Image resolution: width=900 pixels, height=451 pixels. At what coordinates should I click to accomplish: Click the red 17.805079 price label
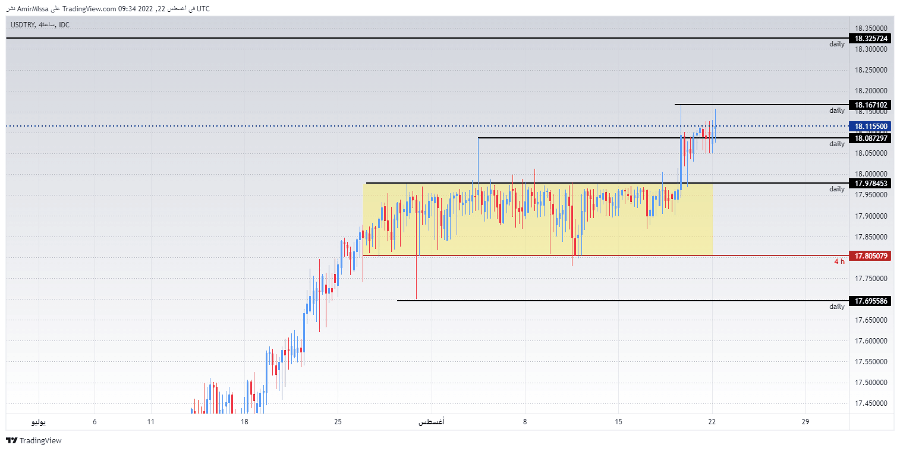point(871,256)
